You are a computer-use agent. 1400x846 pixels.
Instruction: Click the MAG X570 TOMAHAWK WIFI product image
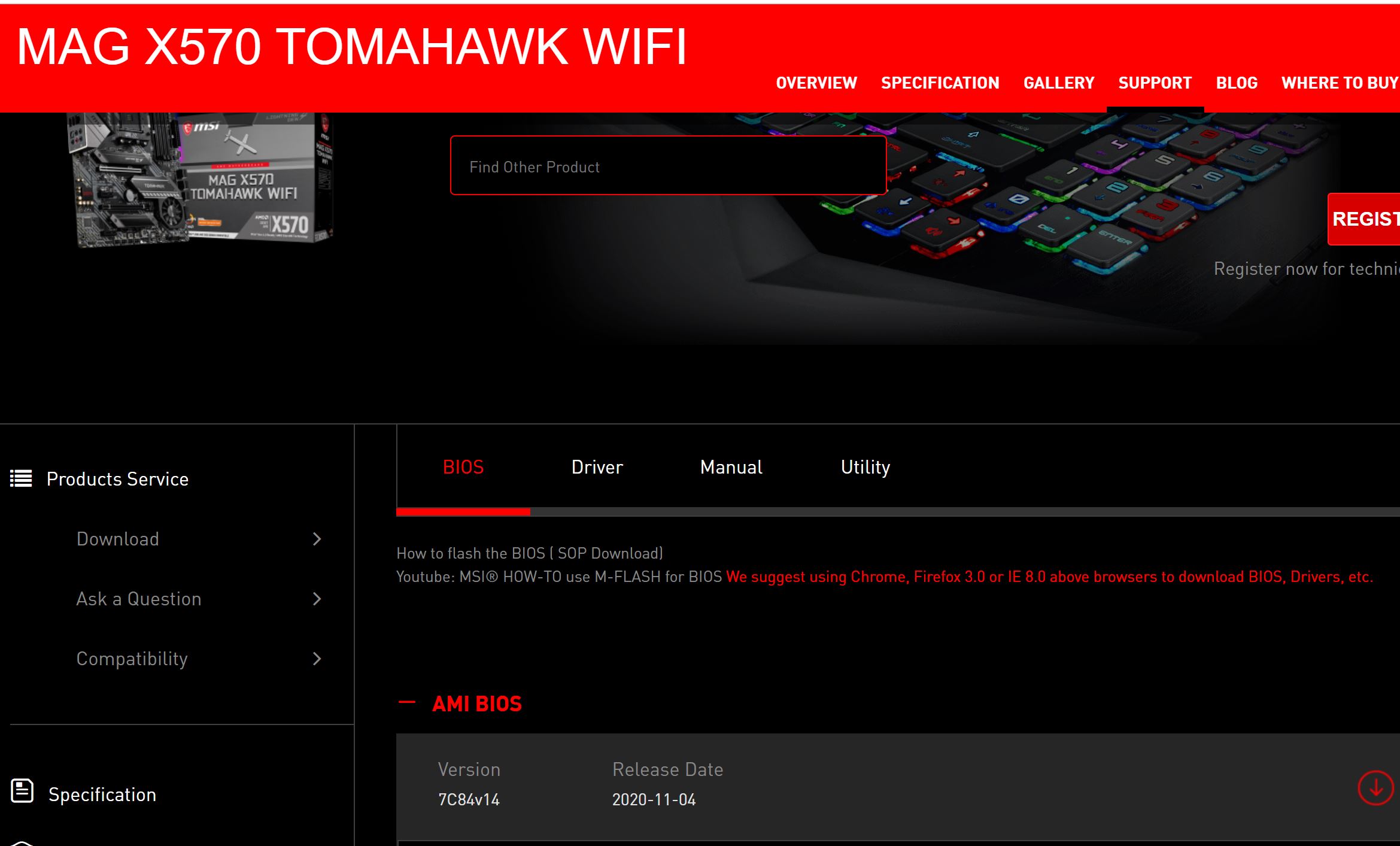199,180
